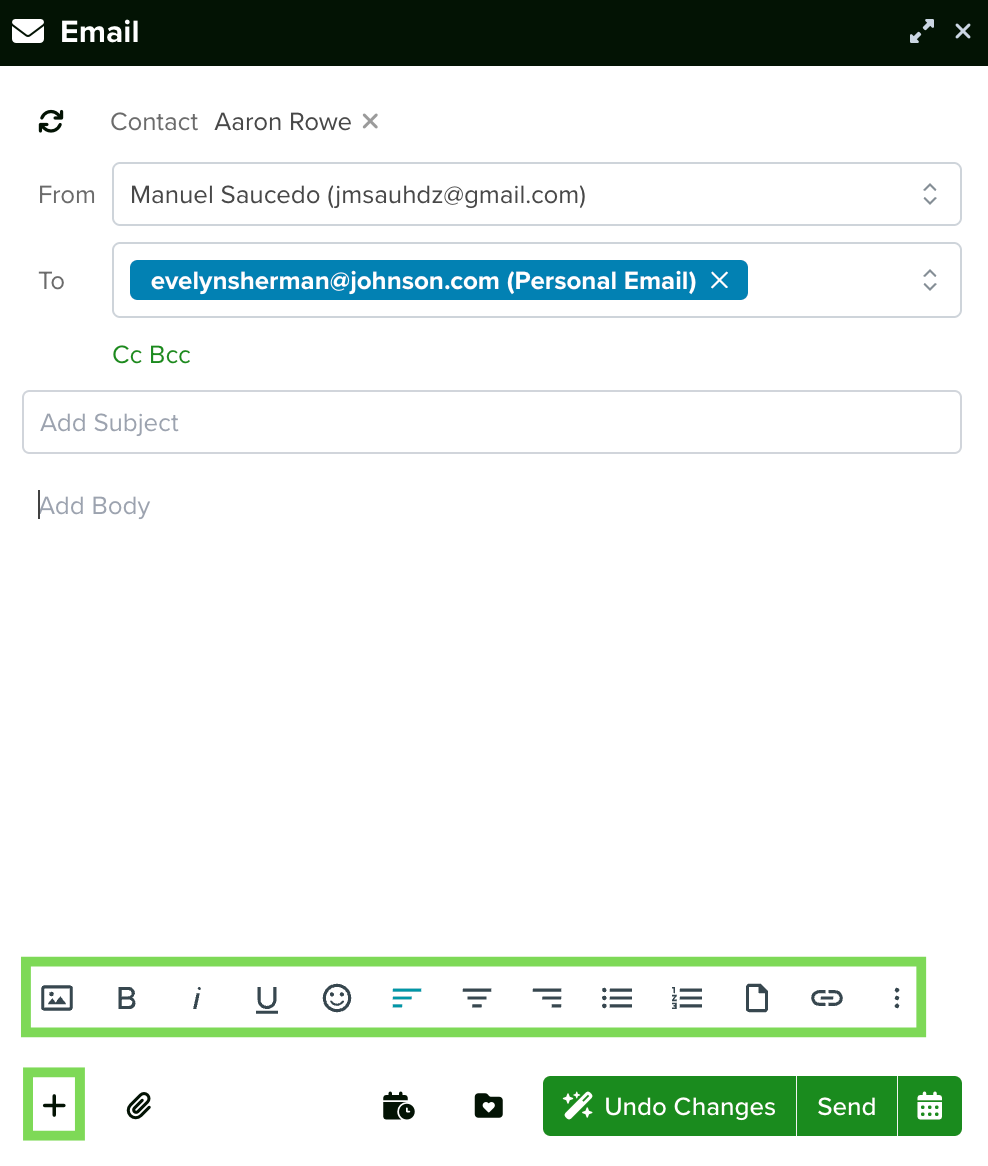Toggle underline formatting

tap(266, 999)
